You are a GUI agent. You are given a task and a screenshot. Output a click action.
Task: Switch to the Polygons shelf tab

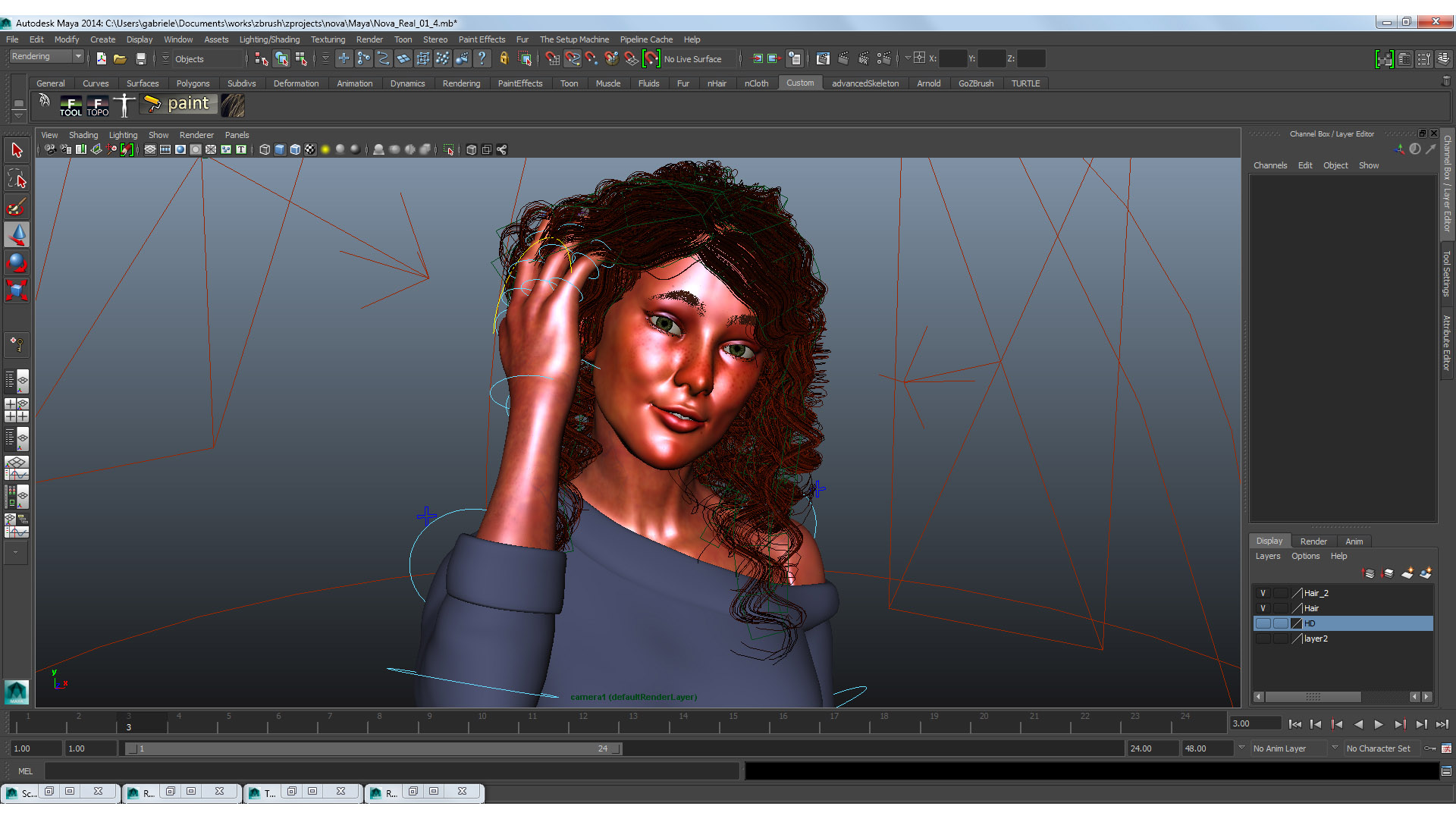pyautogui.click(x=193, y=83)
